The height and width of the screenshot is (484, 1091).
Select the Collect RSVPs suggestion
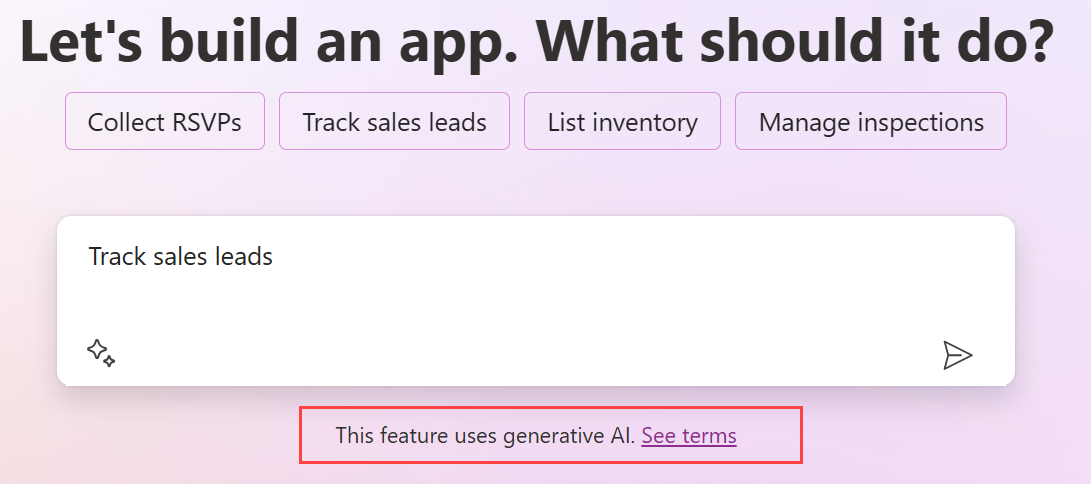(165, 122)
